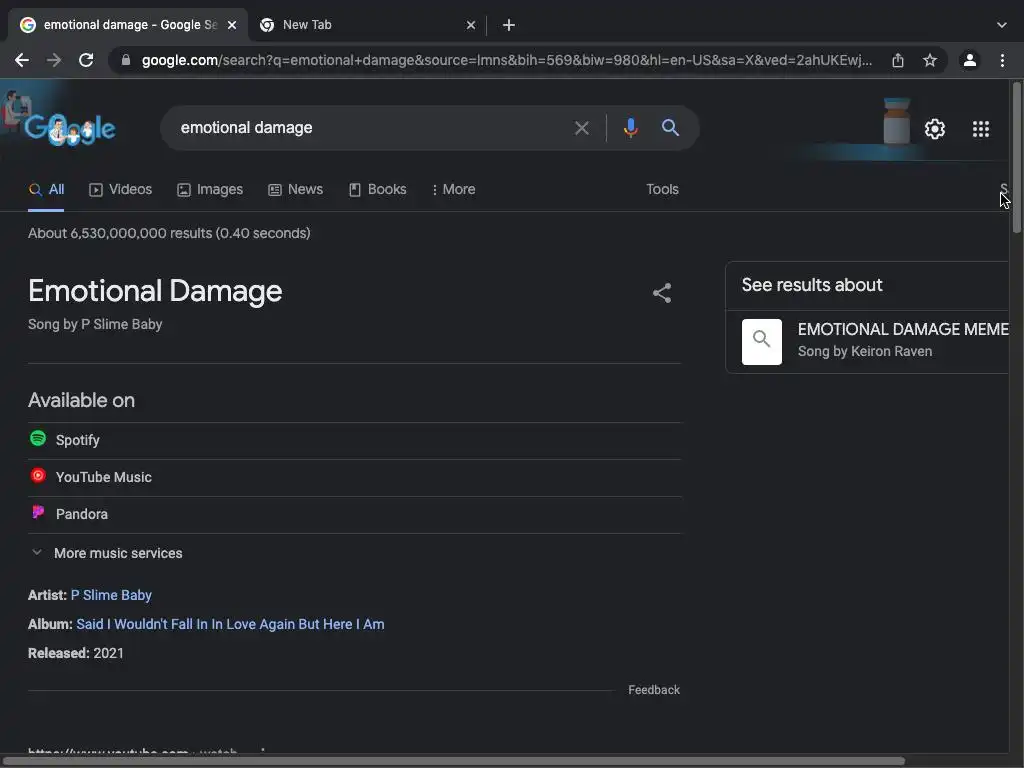Switch to the Books tab

[x=377, y=189]
